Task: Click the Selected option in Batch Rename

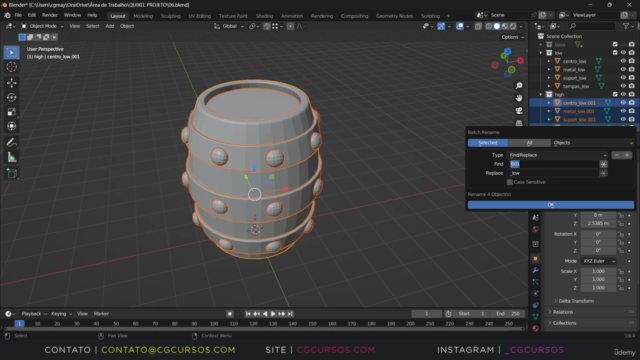Action: pyautogui.click(x=488, y=143)
